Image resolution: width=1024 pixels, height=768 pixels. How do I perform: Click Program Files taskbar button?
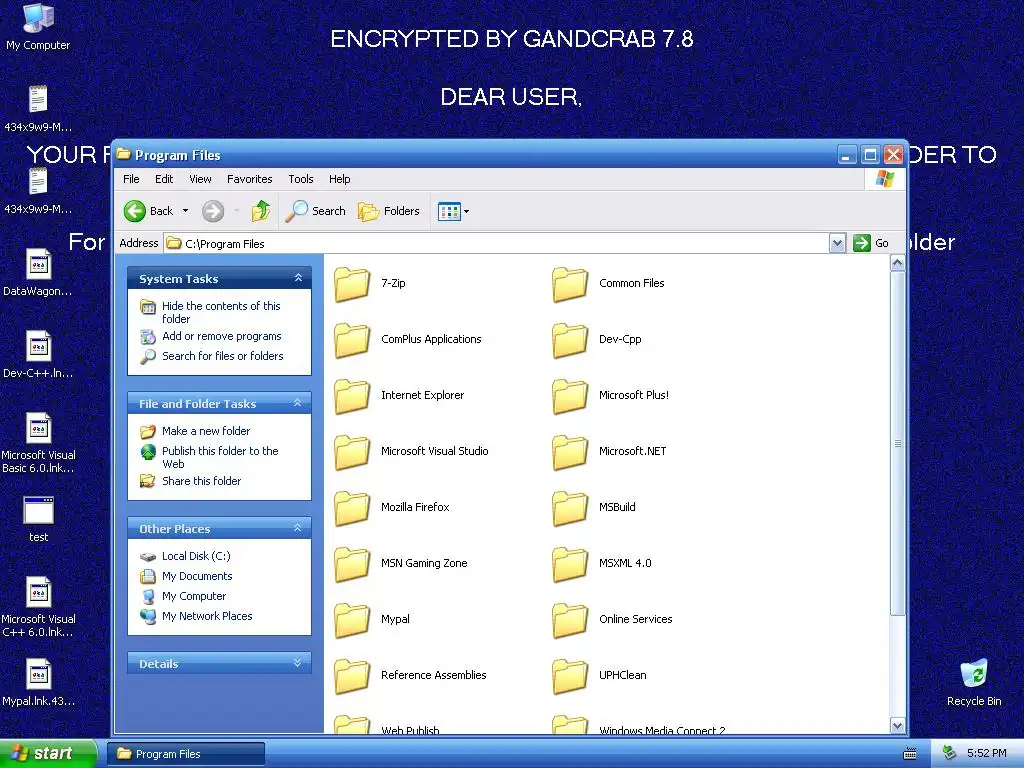pyautogui.click(x=185, y=754)
